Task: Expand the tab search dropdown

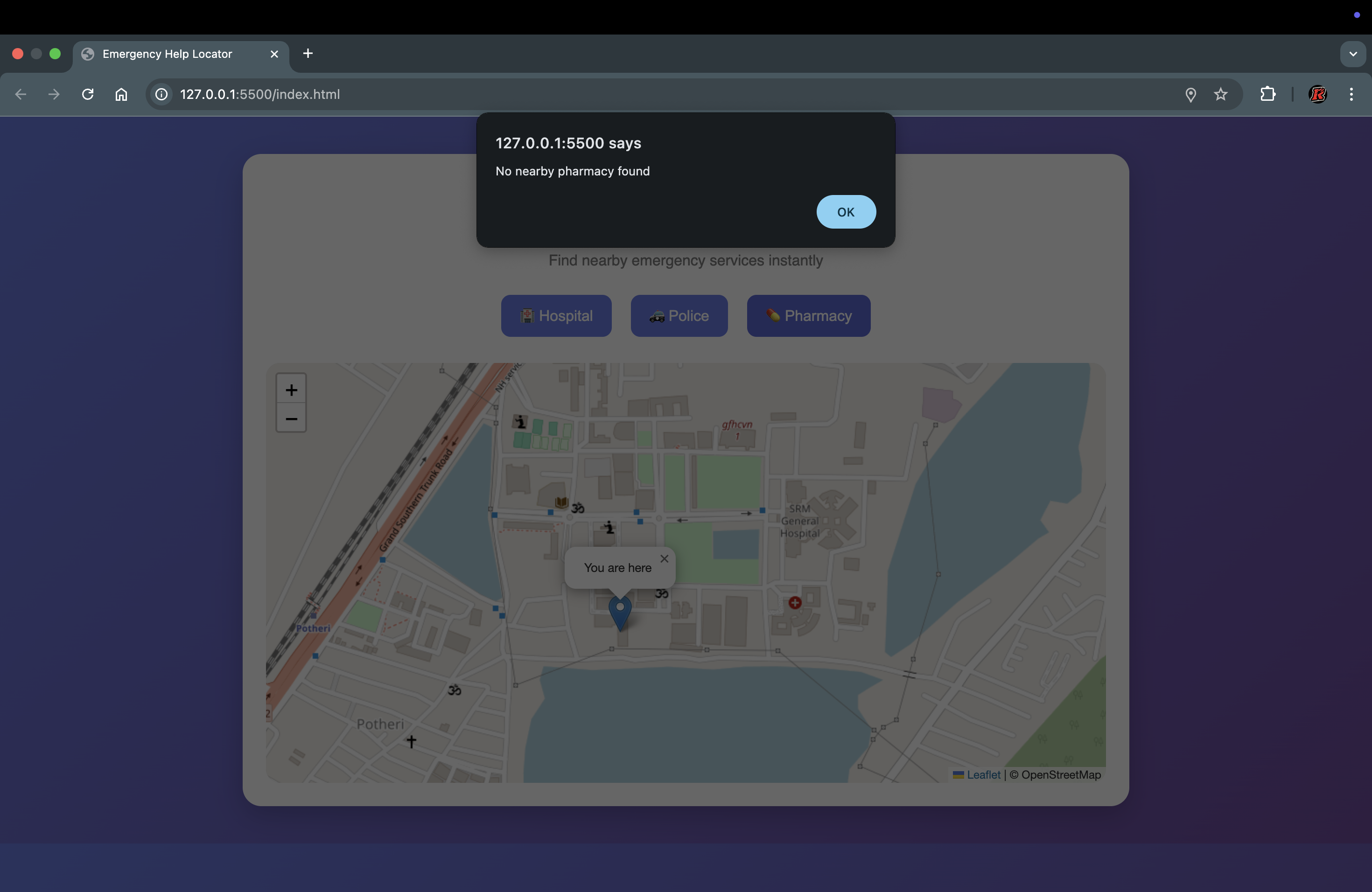Action: coord(1352,54)
